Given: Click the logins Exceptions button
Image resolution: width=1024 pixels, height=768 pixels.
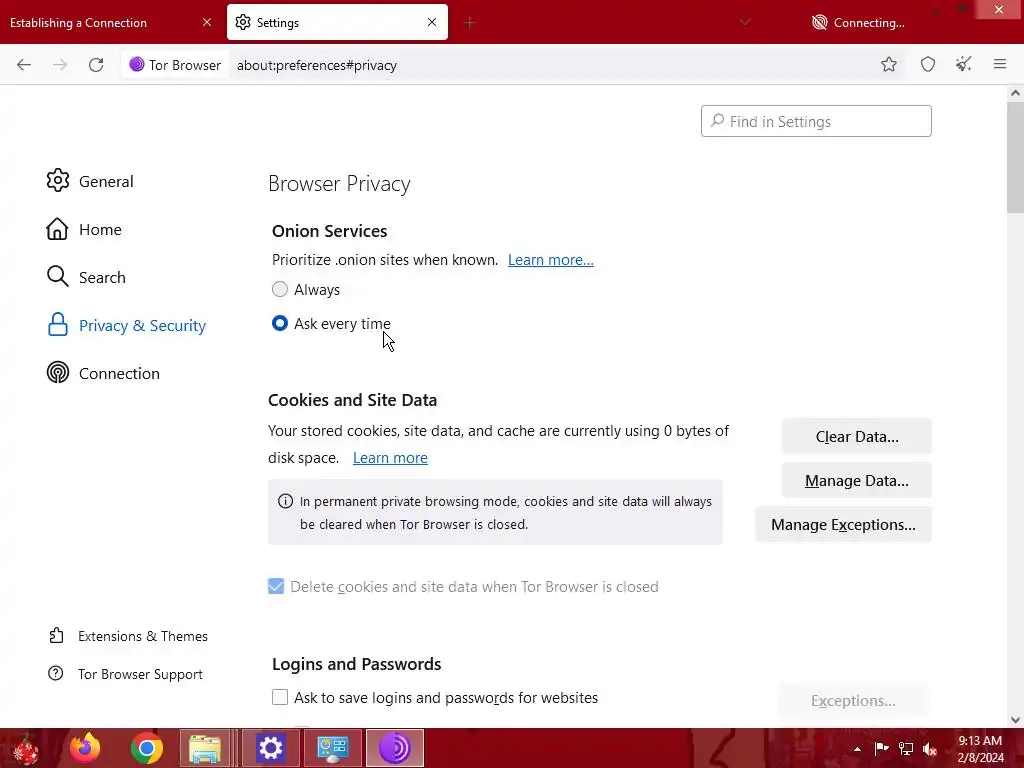Looking at the screenshot, I should click(x=852, y=701).
